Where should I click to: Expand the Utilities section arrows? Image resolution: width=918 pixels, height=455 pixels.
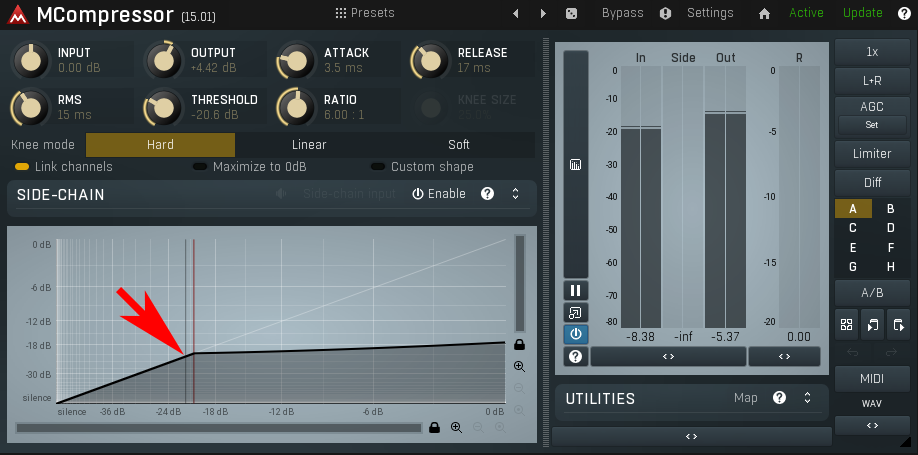point(807,398)
